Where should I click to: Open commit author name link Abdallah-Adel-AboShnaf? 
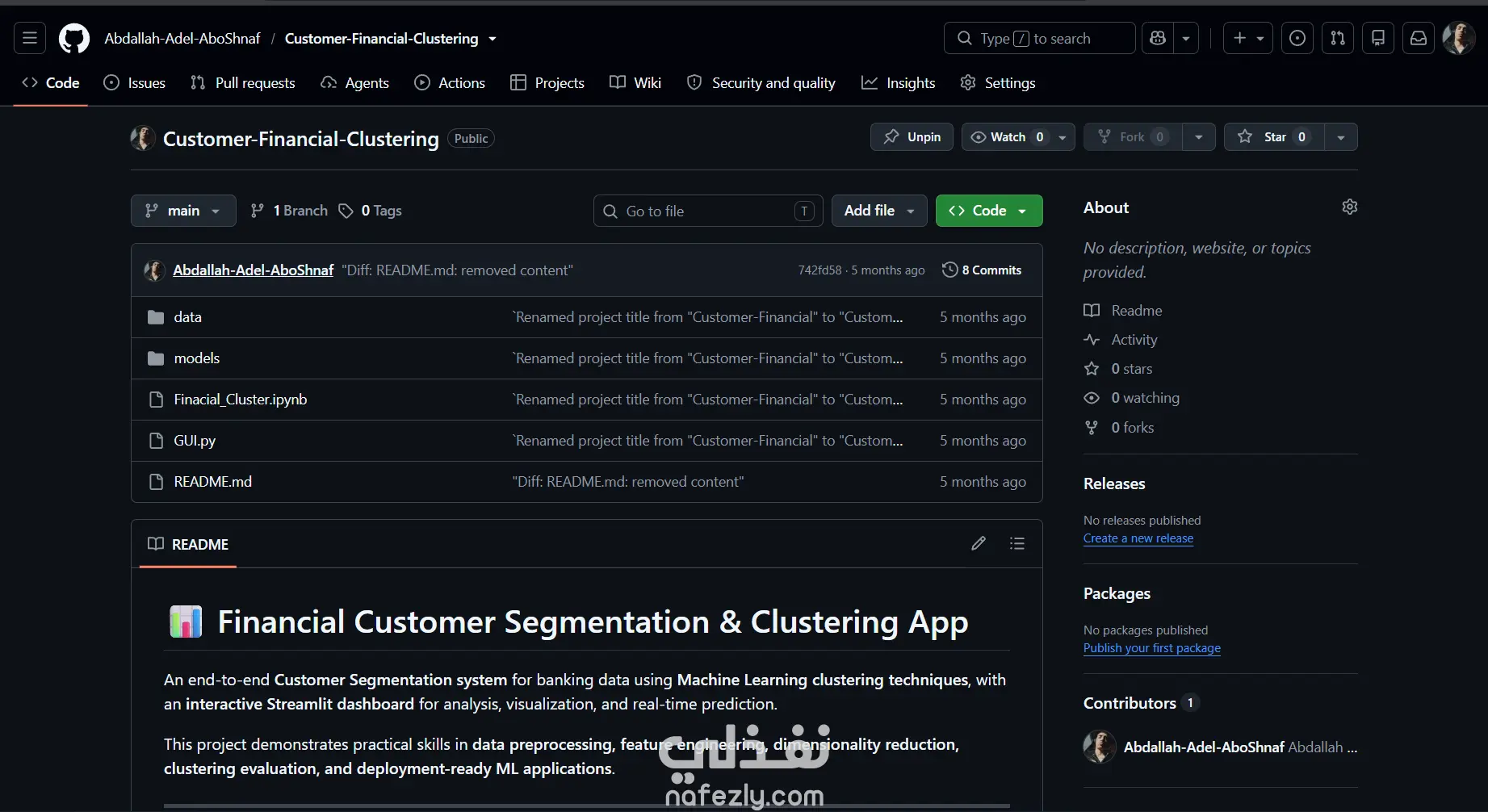253,270
